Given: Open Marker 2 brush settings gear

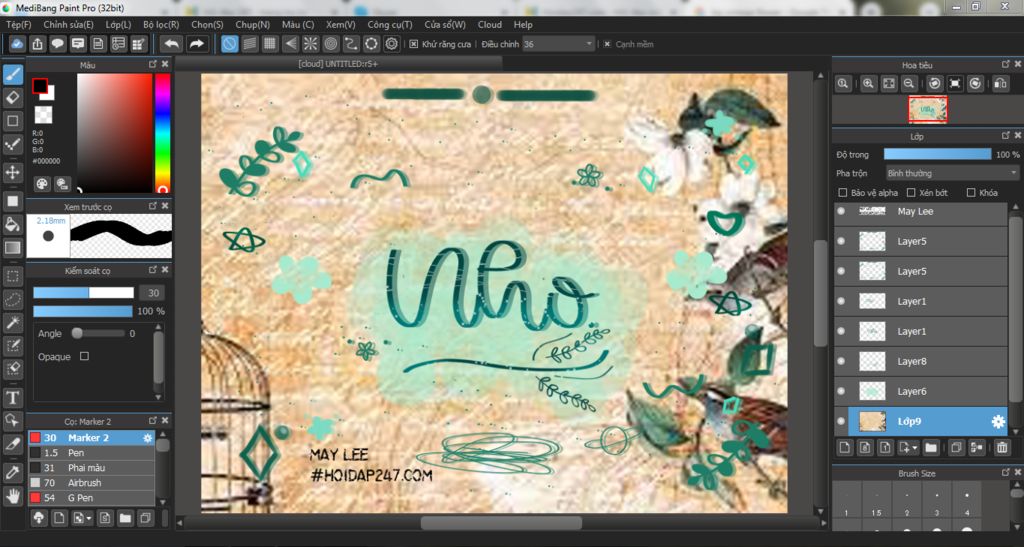Looking at the screenshot, I should pos(148,438).
